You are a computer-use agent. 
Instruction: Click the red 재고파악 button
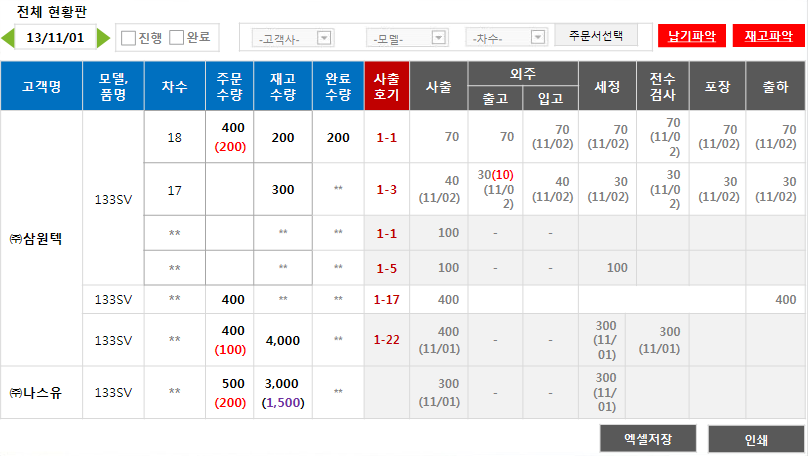pos(768,36)
